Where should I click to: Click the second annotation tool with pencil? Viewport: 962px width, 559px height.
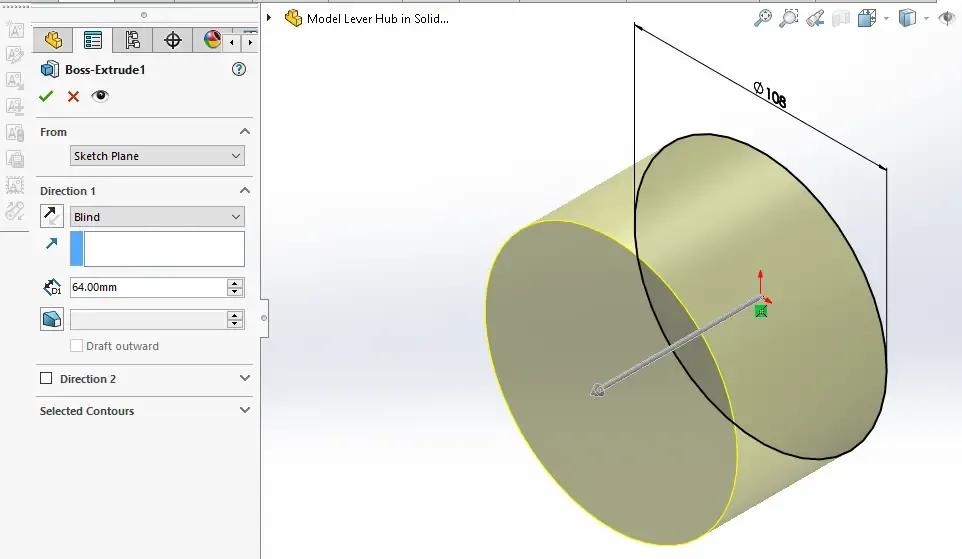point(15,55)
